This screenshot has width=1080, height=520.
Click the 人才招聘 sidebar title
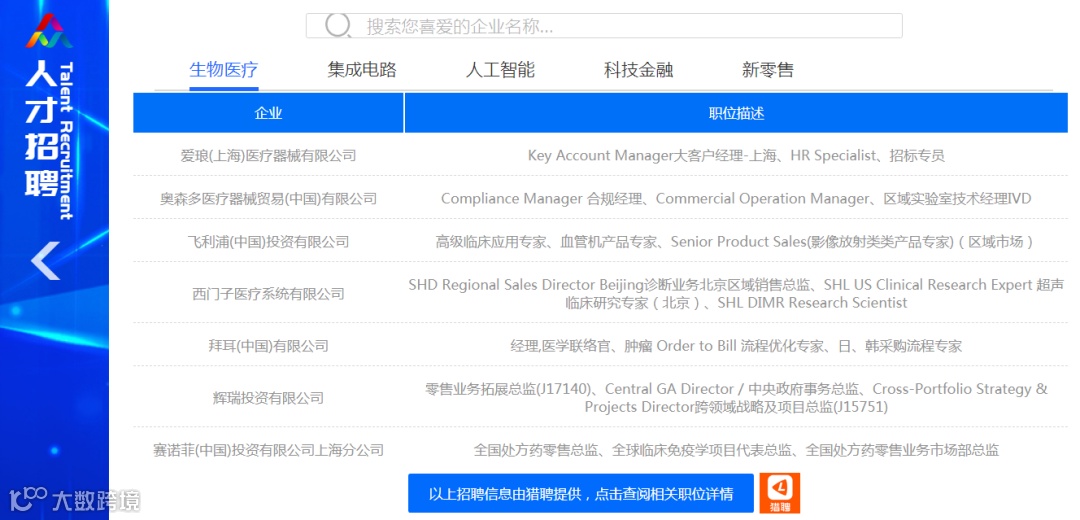(41, 129)
